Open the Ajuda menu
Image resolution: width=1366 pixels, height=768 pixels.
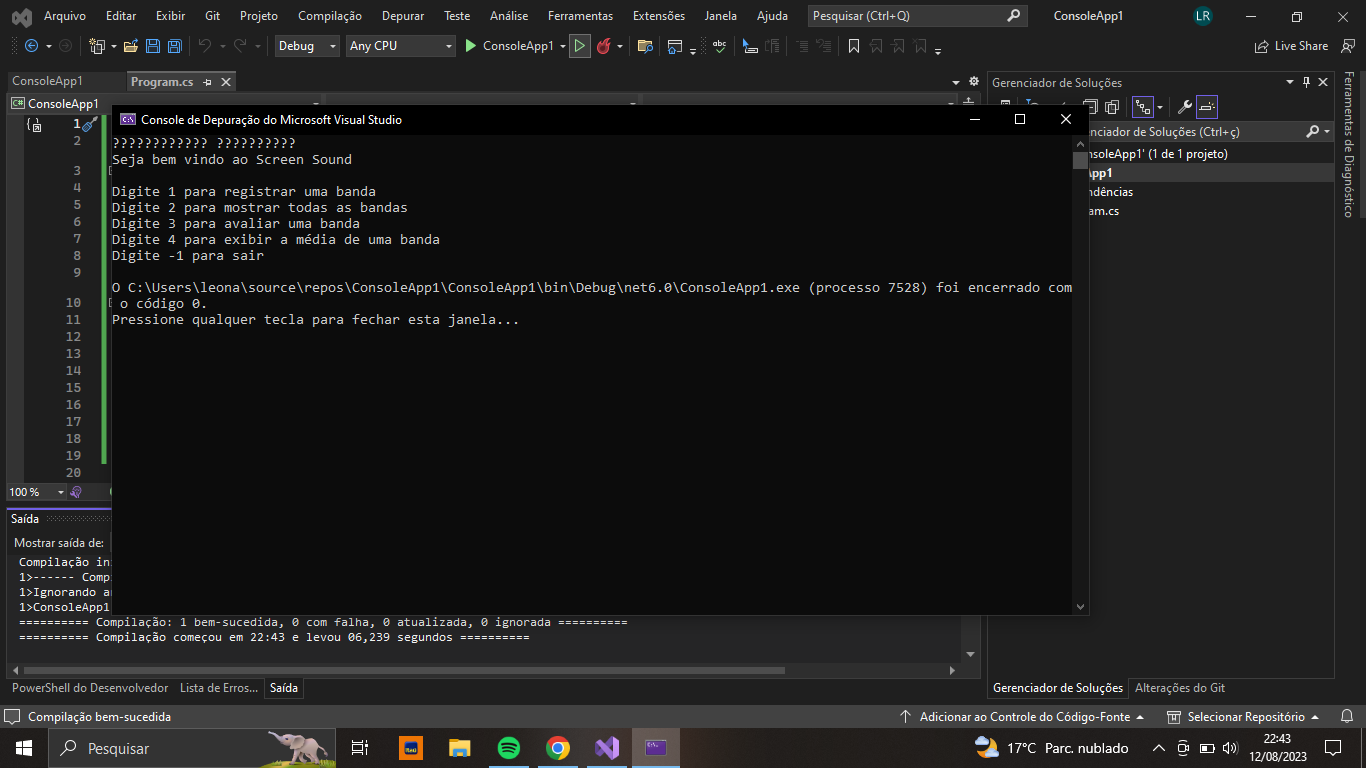(772, 16)
